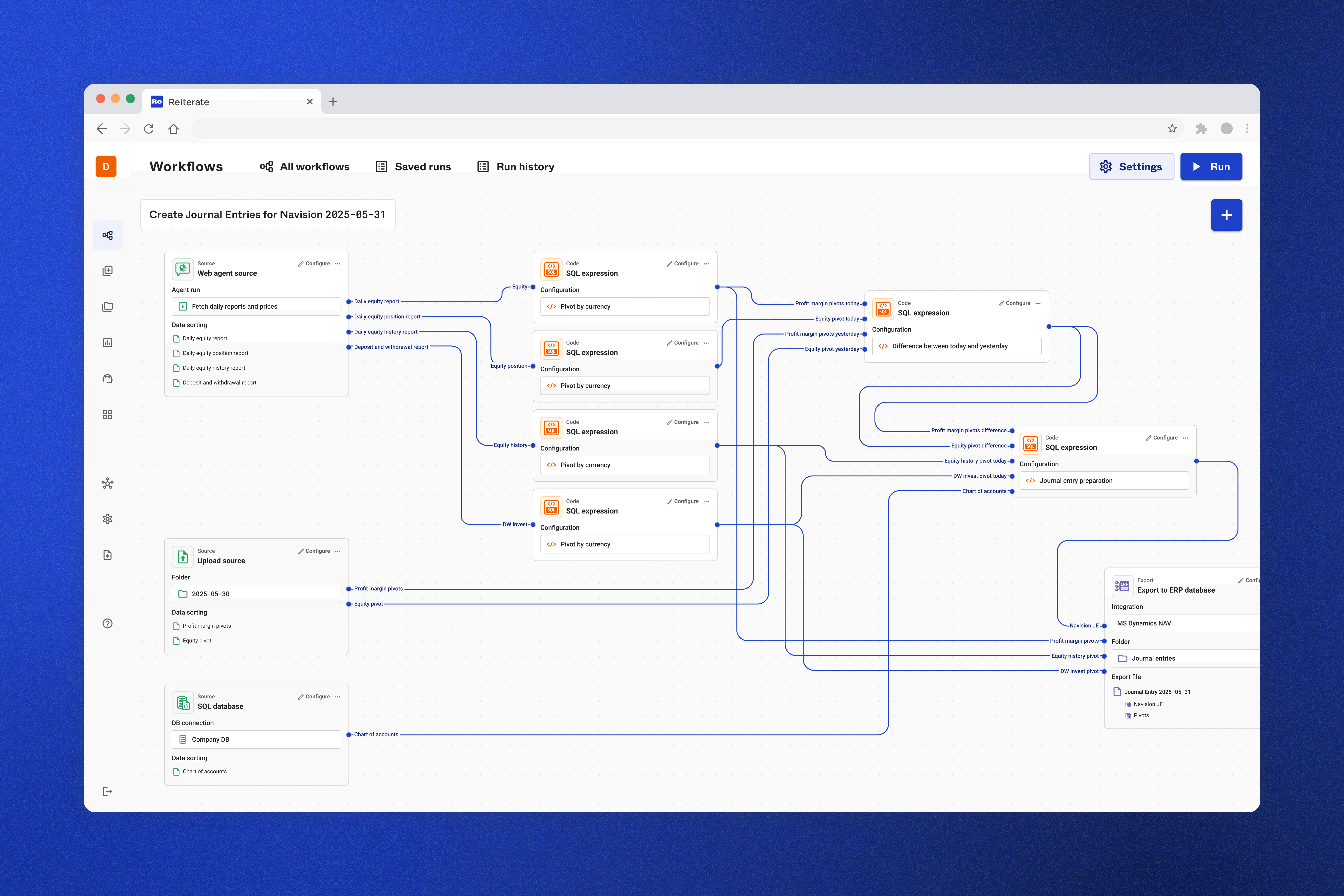This screenshot has width=1344, height=896.
Task: Open the help question mark icon
Action: 108,623
